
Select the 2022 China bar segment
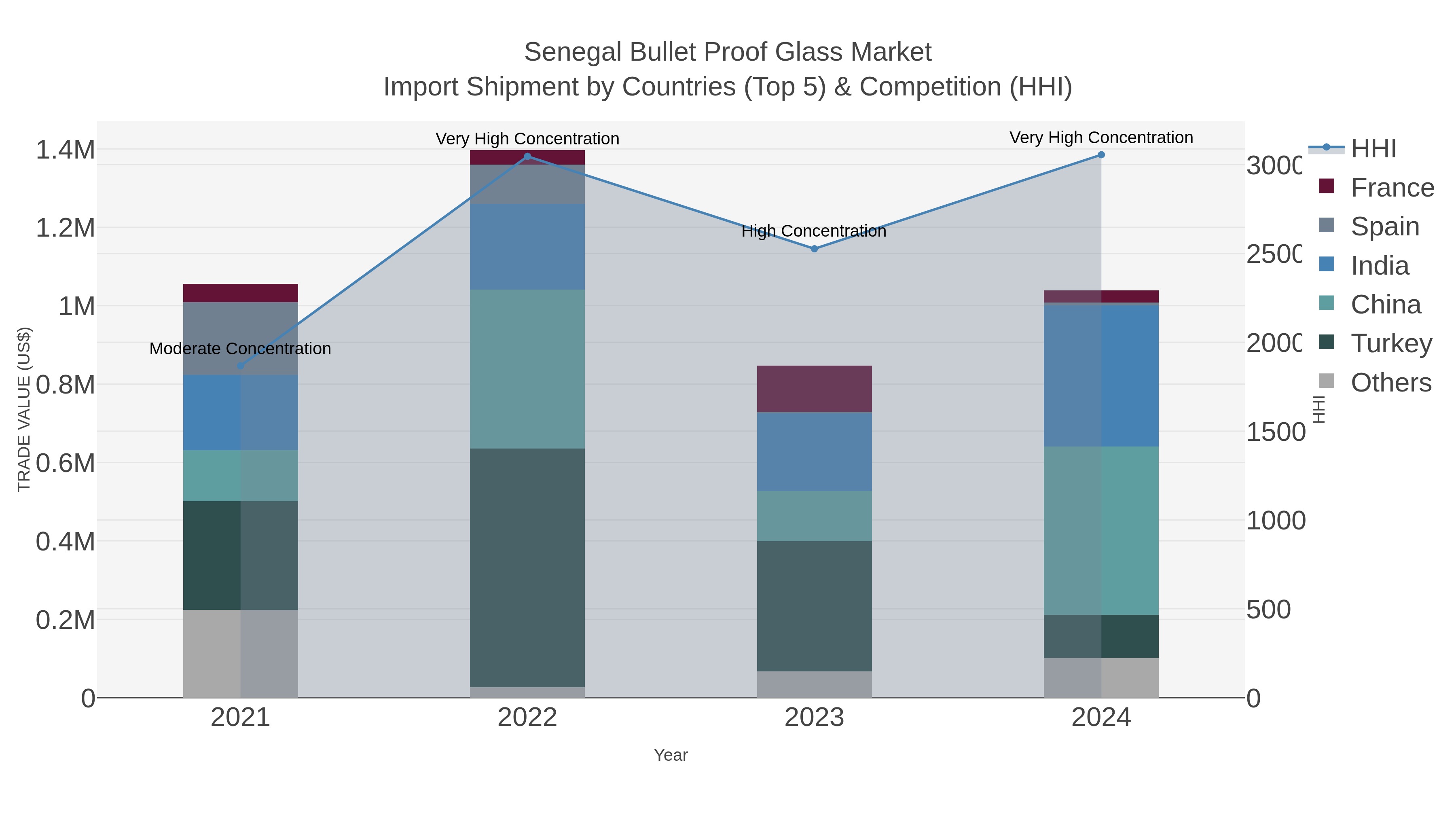pos(527,369)
